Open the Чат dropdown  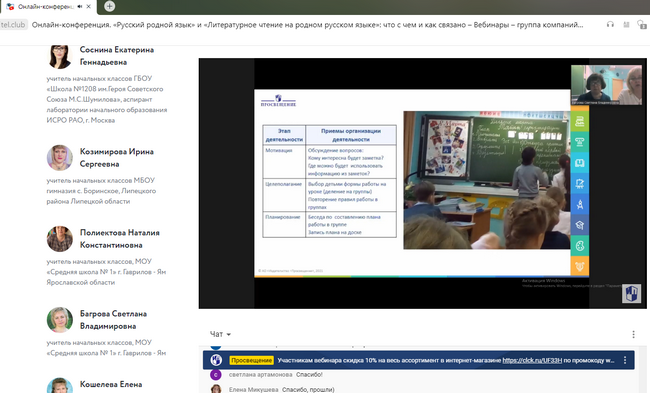click(220, 334)
